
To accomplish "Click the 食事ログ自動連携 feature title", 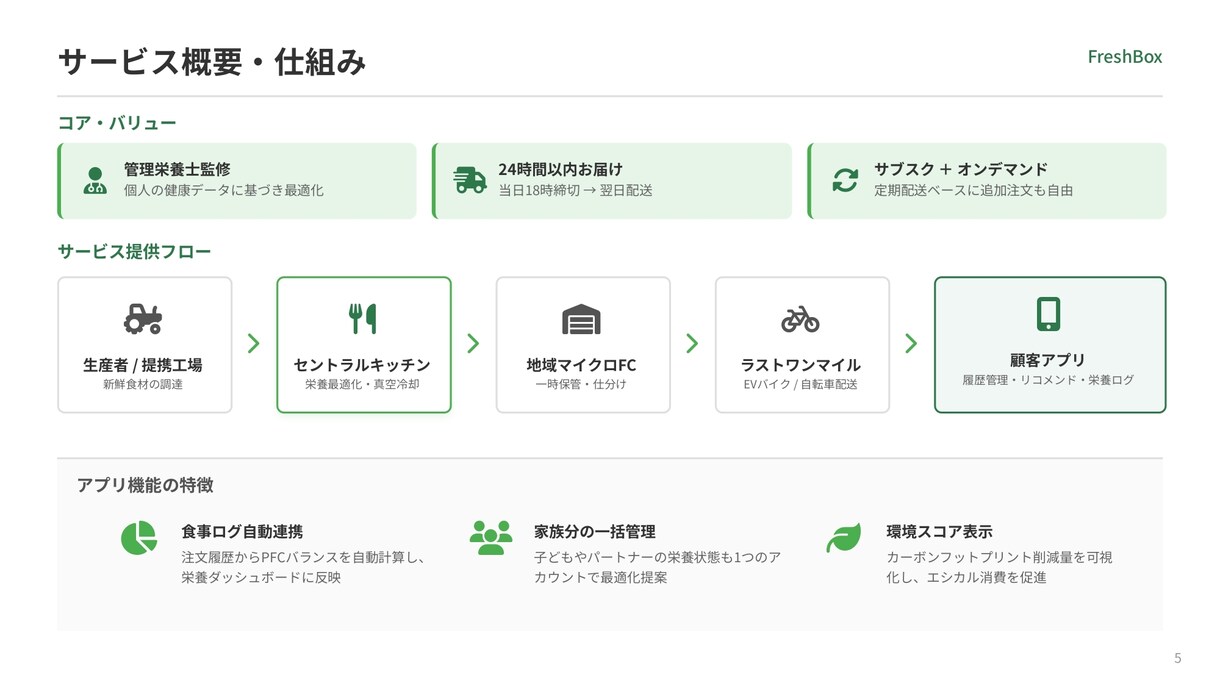I will point(242,532).
